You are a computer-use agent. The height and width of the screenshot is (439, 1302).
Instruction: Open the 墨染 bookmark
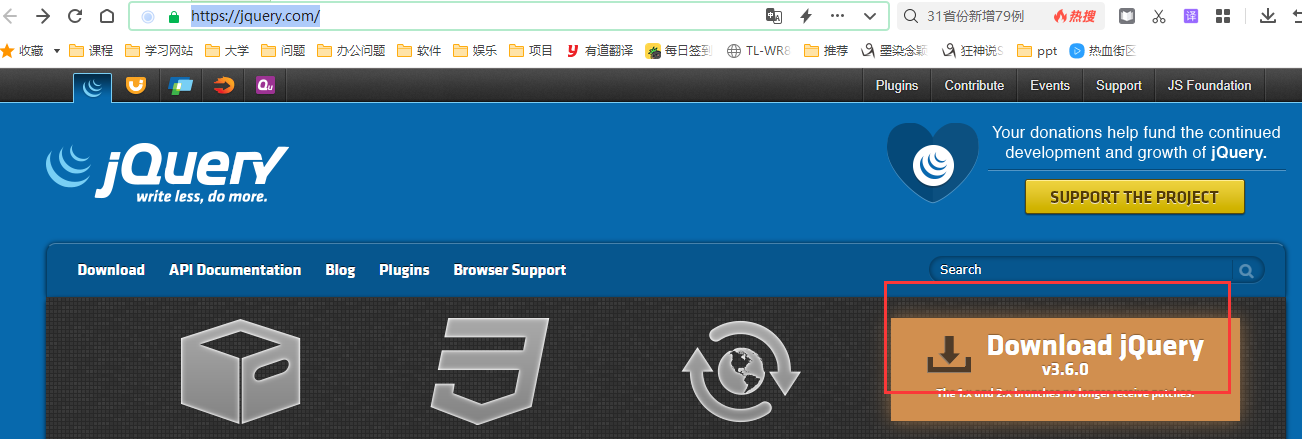click(x=894, y=50)
